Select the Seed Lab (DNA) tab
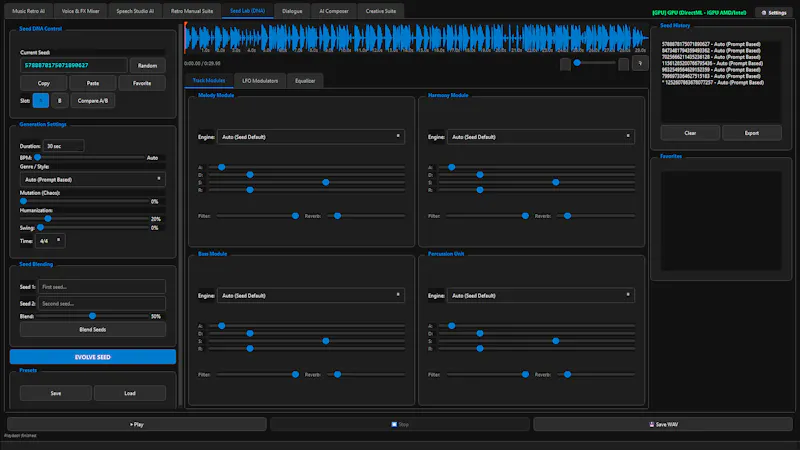800x450 pixels. point(247,11)
